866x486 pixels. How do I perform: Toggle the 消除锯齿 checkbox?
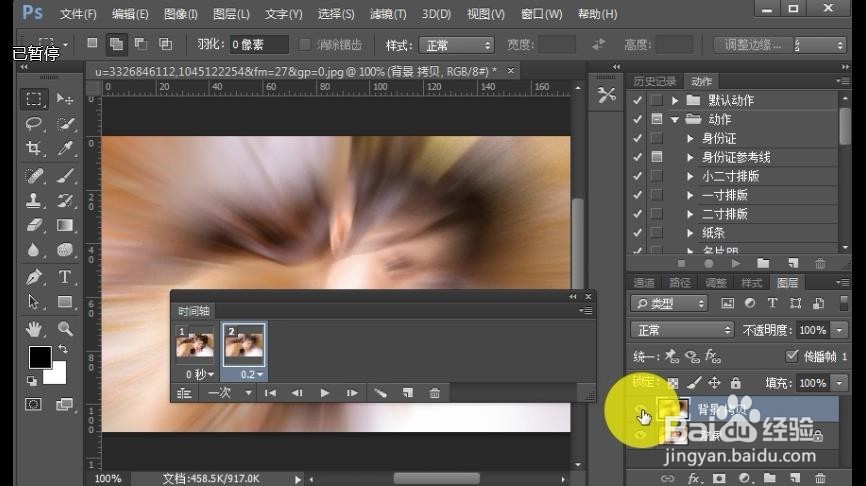pyautogui.click(x=304, y=45)
